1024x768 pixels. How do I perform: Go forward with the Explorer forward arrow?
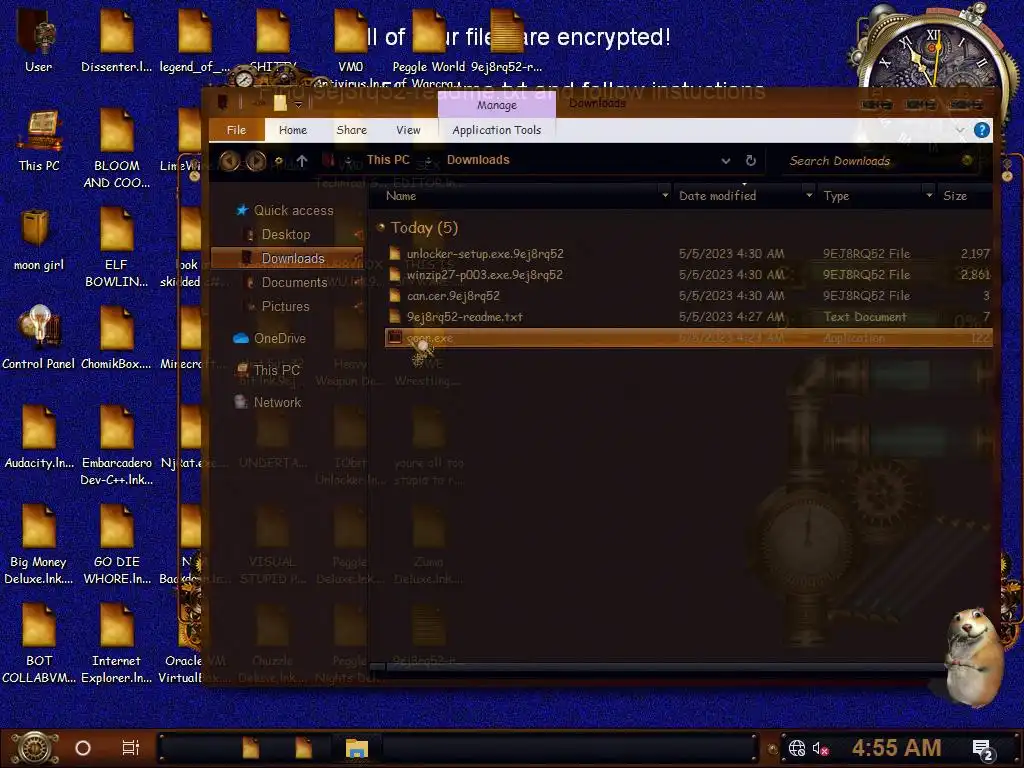tap(256, 160)
